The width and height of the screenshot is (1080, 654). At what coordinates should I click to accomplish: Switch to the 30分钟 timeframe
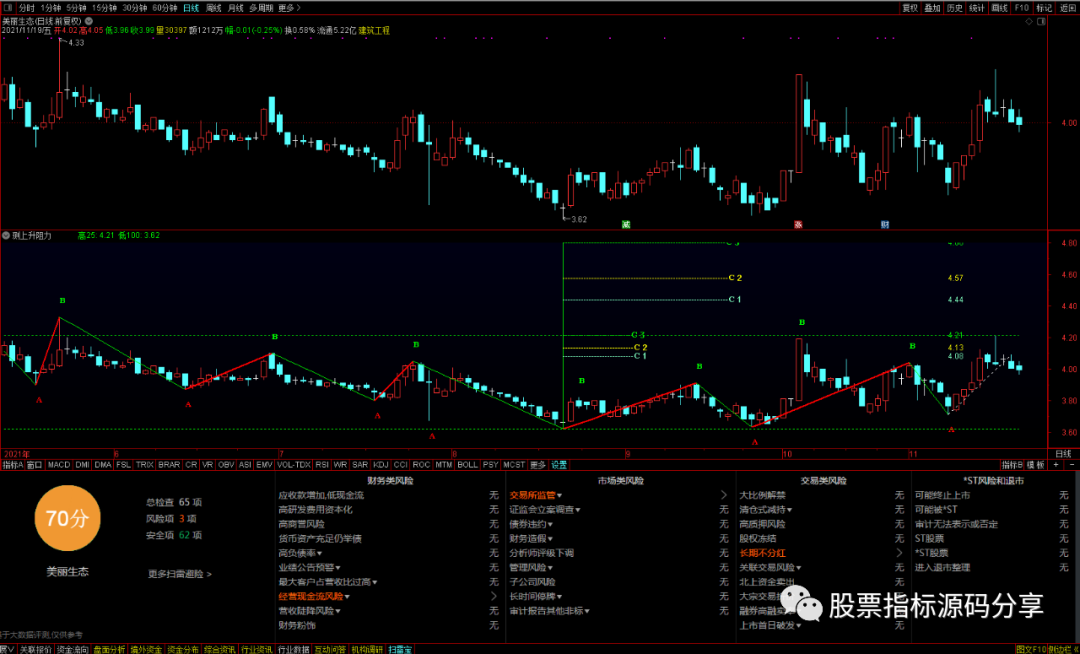(134, 8)
